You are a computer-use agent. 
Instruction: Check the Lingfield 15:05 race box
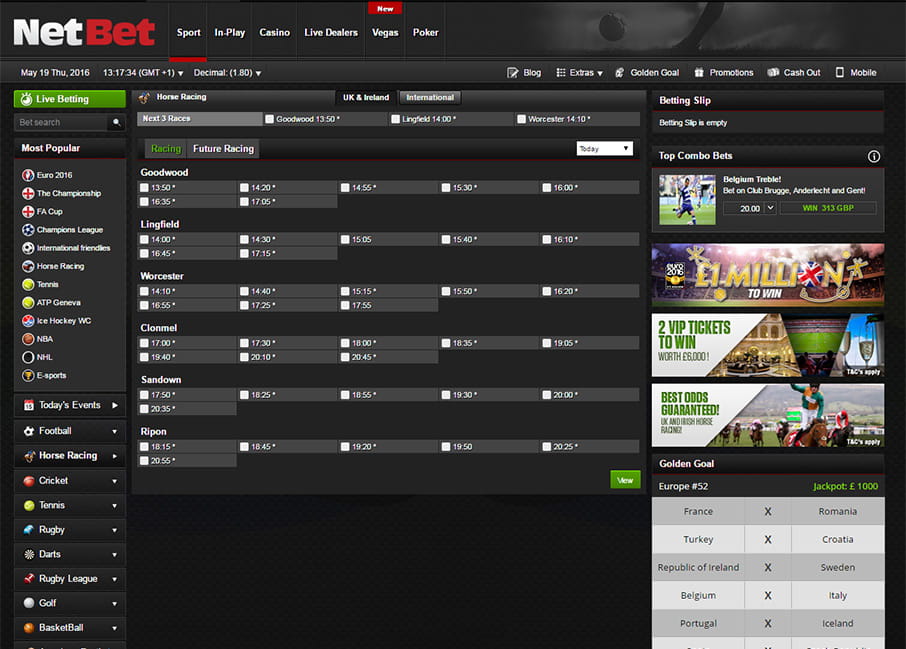[345, 239]
